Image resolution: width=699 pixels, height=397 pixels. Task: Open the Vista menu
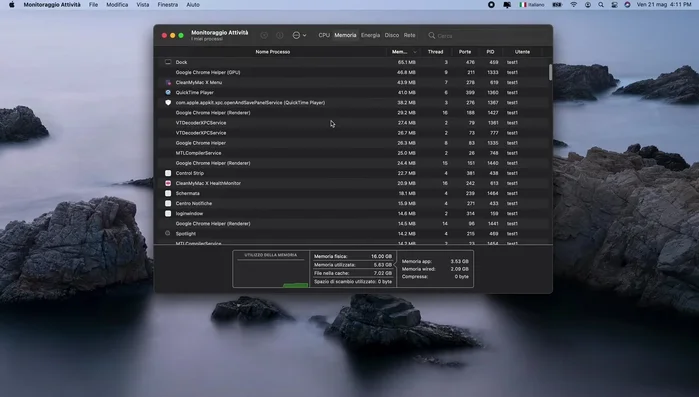point(143,4)
